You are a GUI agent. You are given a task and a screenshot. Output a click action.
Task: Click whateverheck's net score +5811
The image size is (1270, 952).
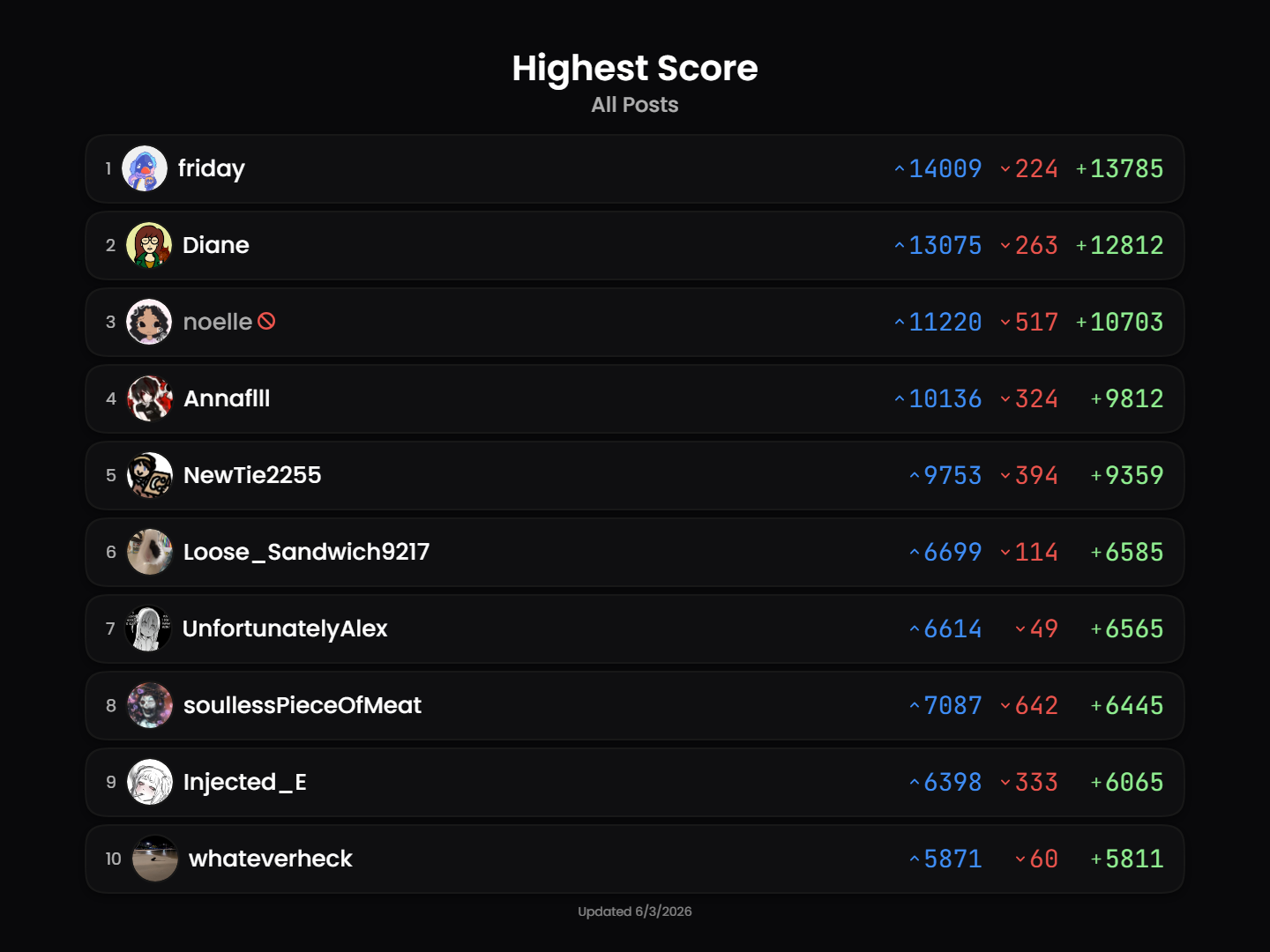(1127, 859)
